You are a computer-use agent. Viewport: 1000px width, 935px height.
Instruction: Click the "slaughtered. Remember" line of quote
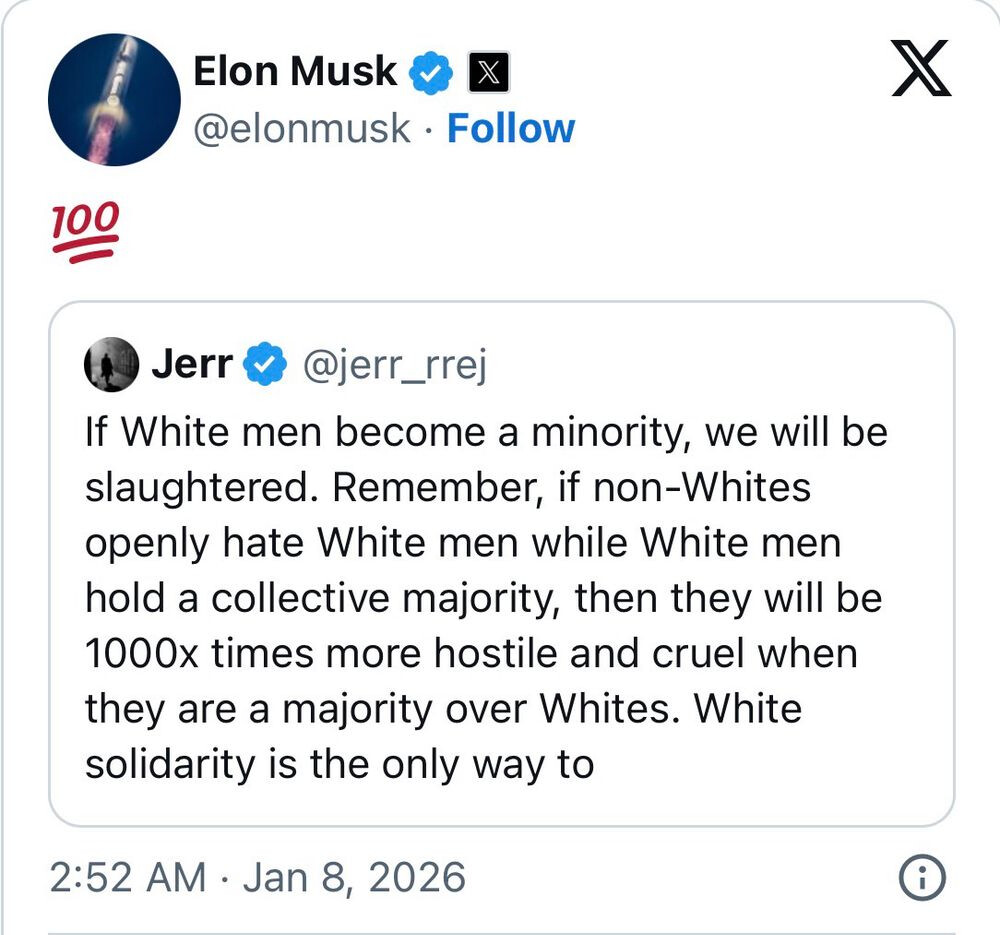[447, 488]
